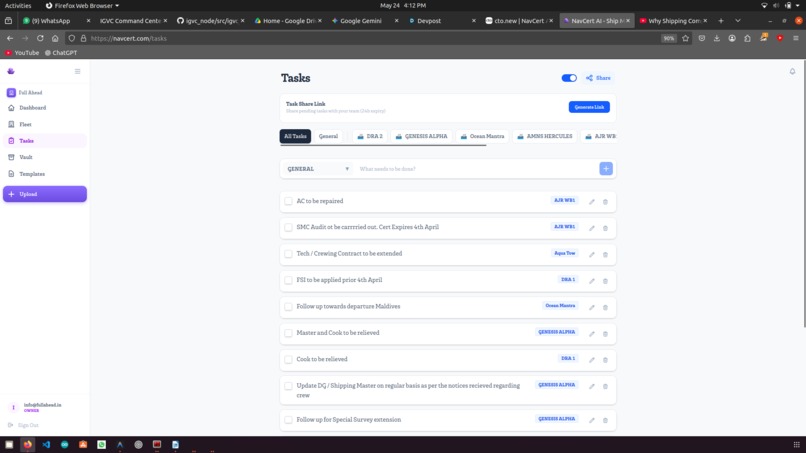The height and width of the screenshot is (453, 806).
Task: Delete the Follow up towards departure Maldives task
Action: [x=605, y=307]
